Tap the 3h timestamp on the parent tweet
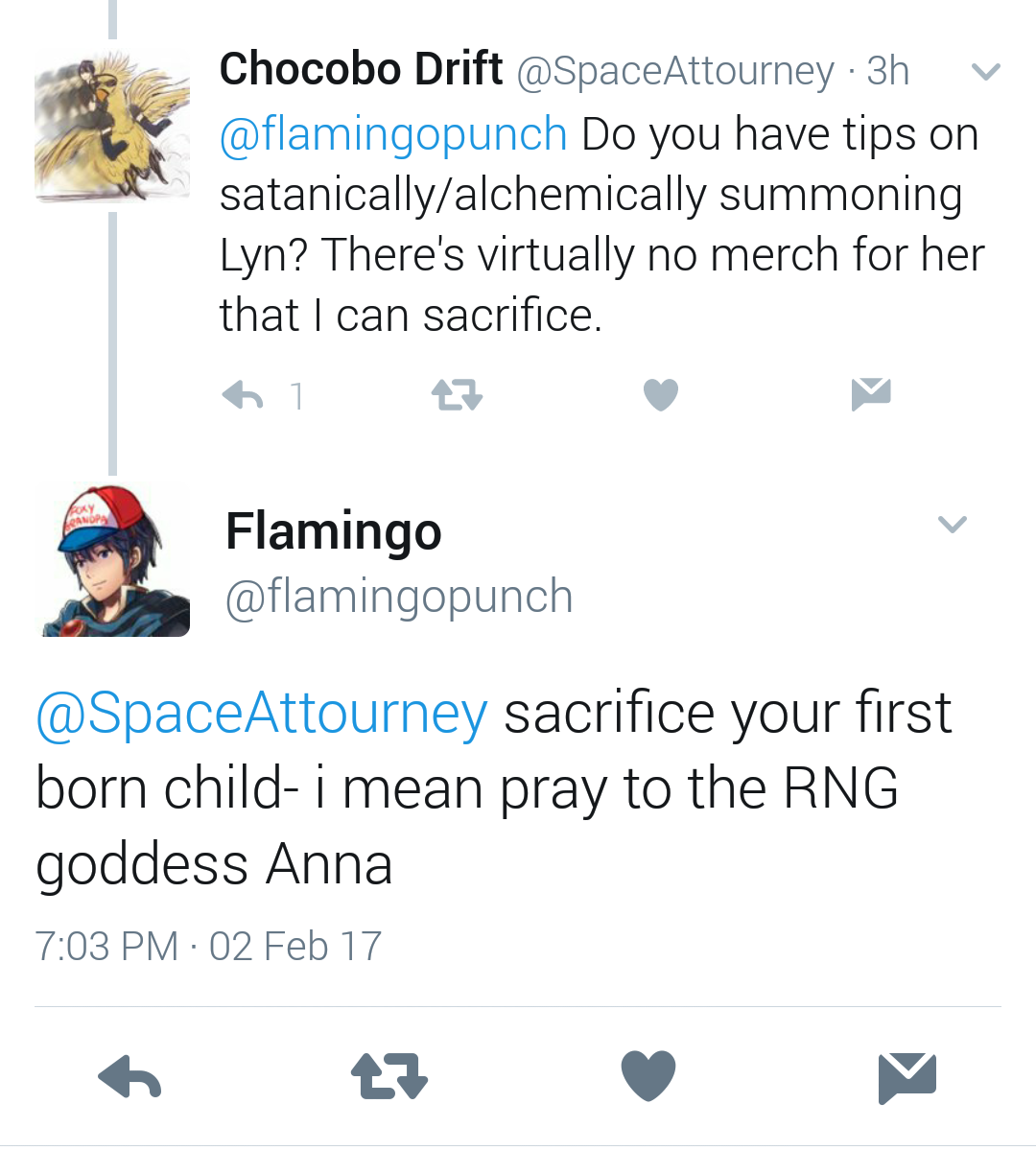Viewport: 1036px width, 1174px height. [x=888, y=71]
